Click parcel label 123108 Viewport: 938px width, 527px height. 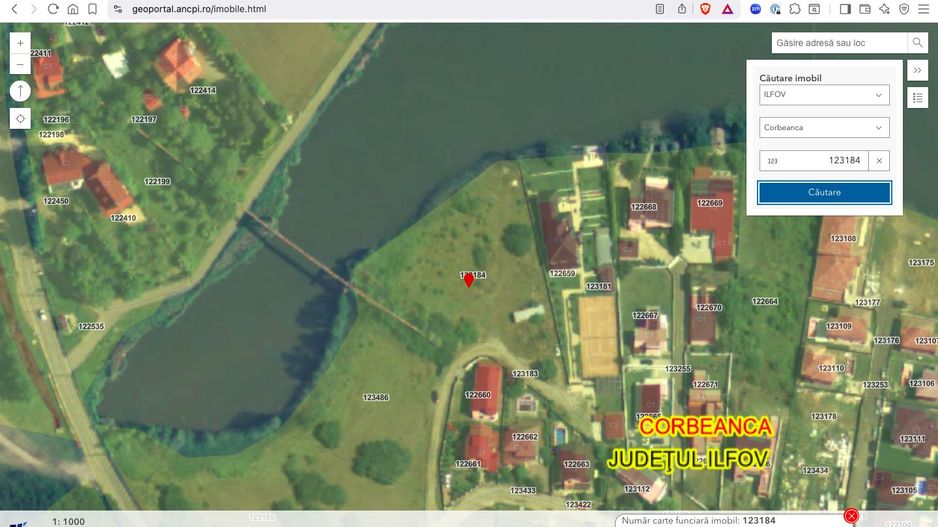pos(843,239)
